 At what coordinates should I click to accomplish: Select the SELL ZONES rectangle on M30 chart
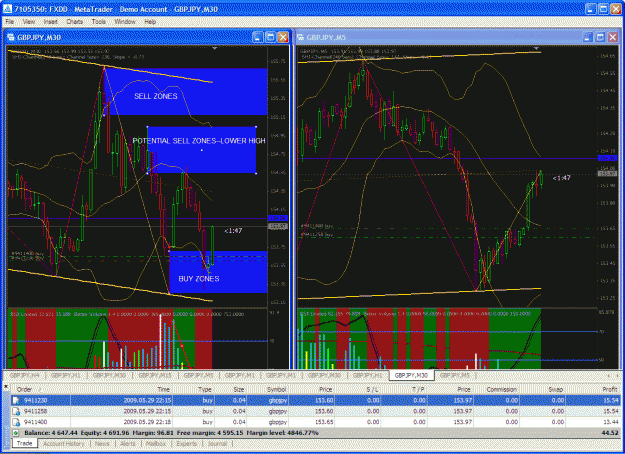(x=185, y=92)
